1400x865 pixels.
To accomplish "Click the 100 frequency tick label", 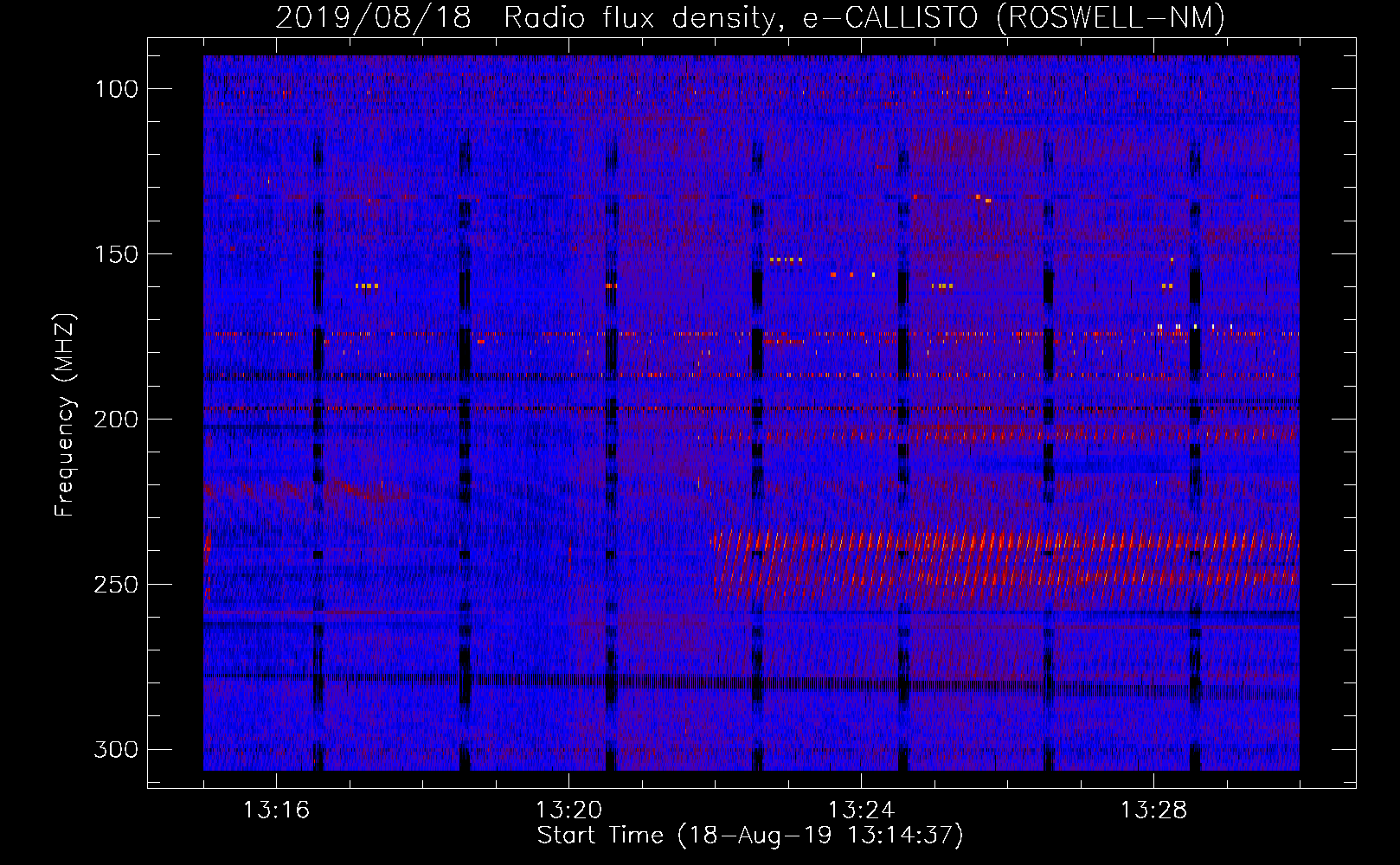I will (x=117, y=89).
